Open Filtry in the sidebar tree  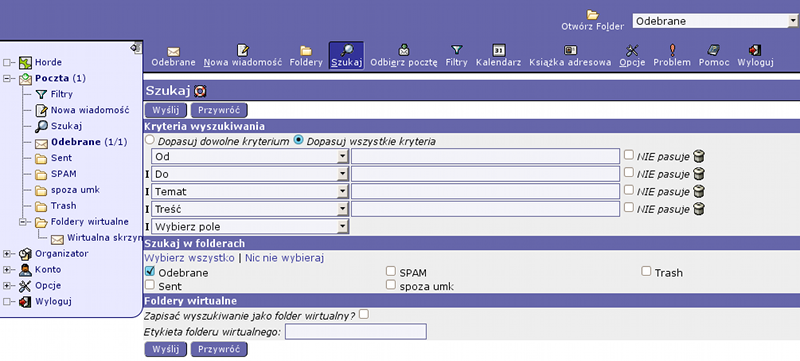62,94
